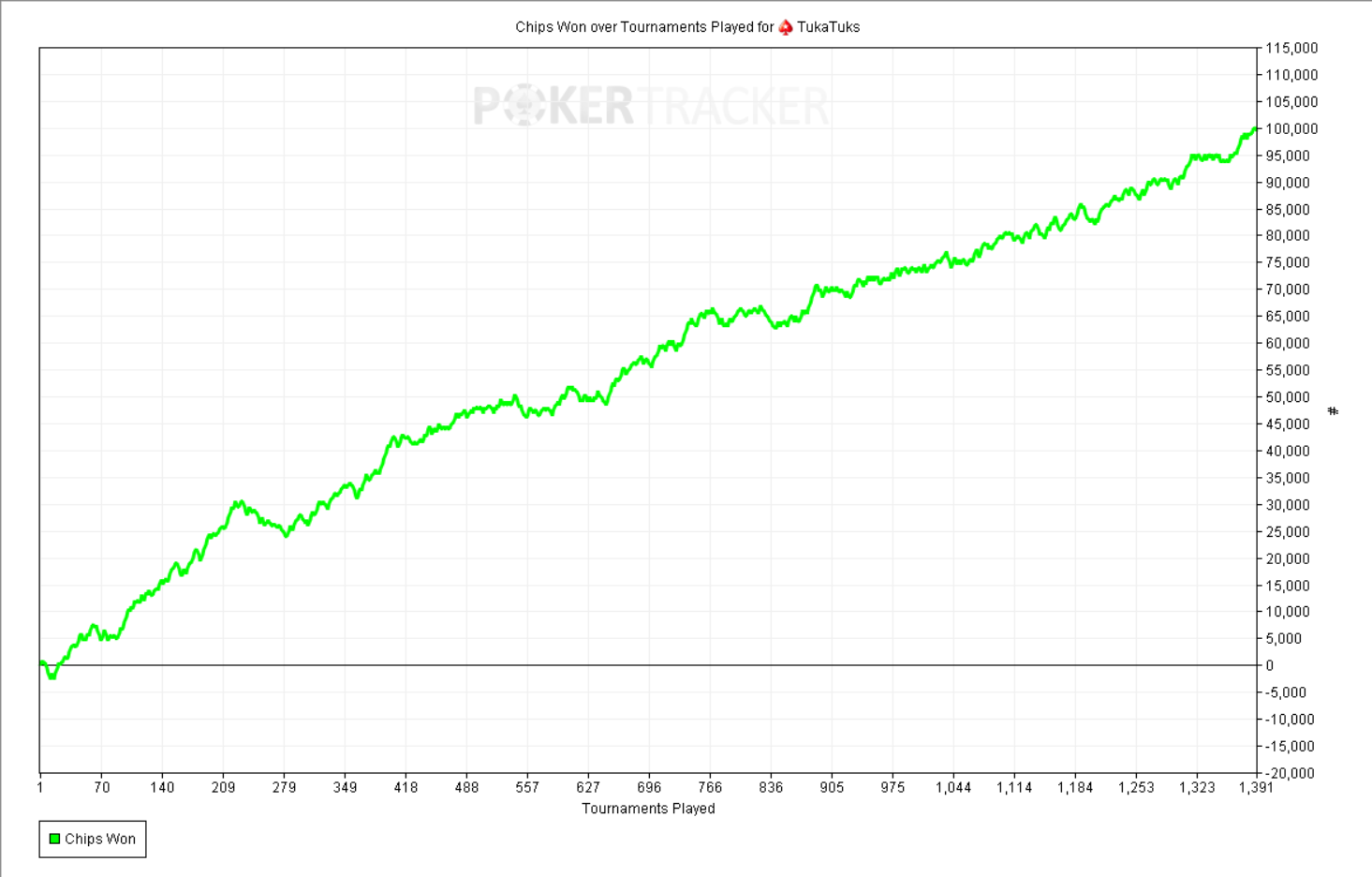Click x-axis tick label "279"
Image resolution: width=1372 pixels, height=877 pixels.
[x=284, y=787]
